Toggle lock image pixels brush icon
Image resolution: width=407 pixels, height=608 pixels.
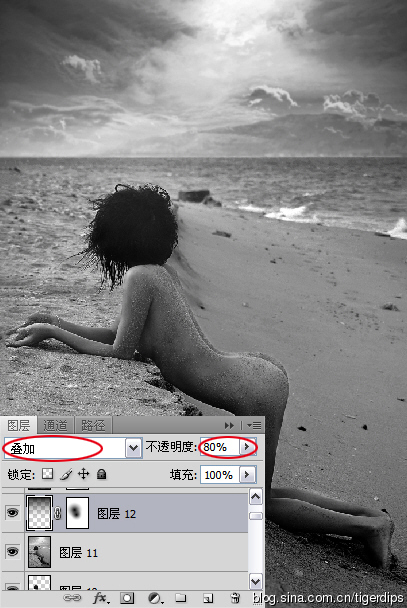click(x=66, y=474)
